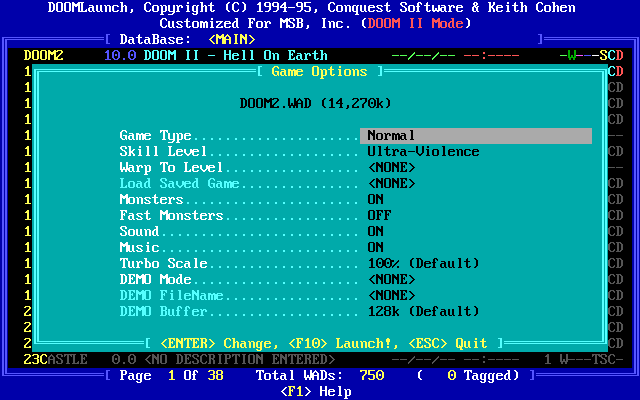Viewport: 640px width, 400px height.
Task: Click the Sound option label
Action: pos(139,231)
